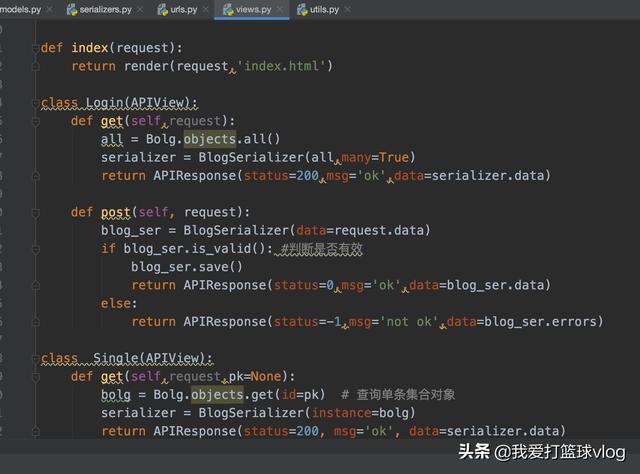Click the post method name
Screen dimensions: 640x474
click(x=116, y=212)
